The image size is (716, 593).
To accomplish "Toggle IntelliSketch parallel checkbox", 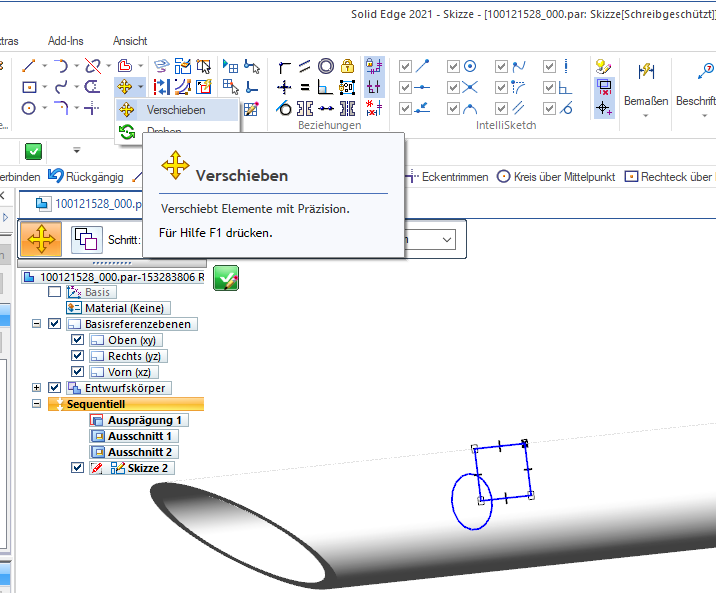I will (x=501, y=109).
